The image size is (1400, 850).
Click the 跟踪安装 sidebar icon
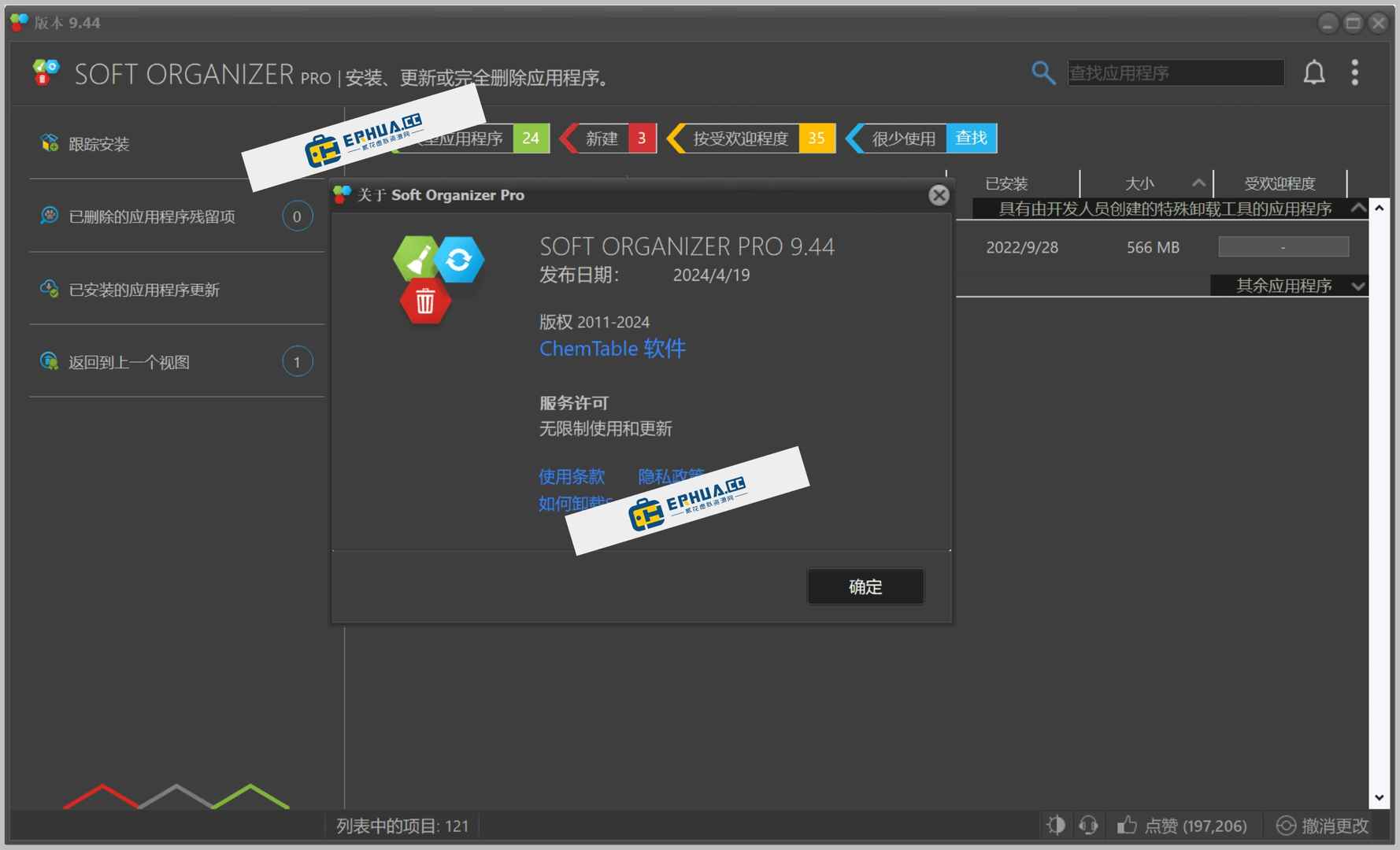50,142
